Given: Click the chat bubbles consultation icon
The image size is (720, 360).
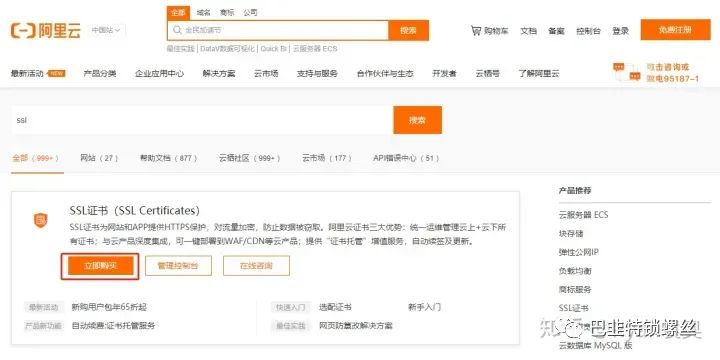Looking at the screenshot, I should coord(626,73).
